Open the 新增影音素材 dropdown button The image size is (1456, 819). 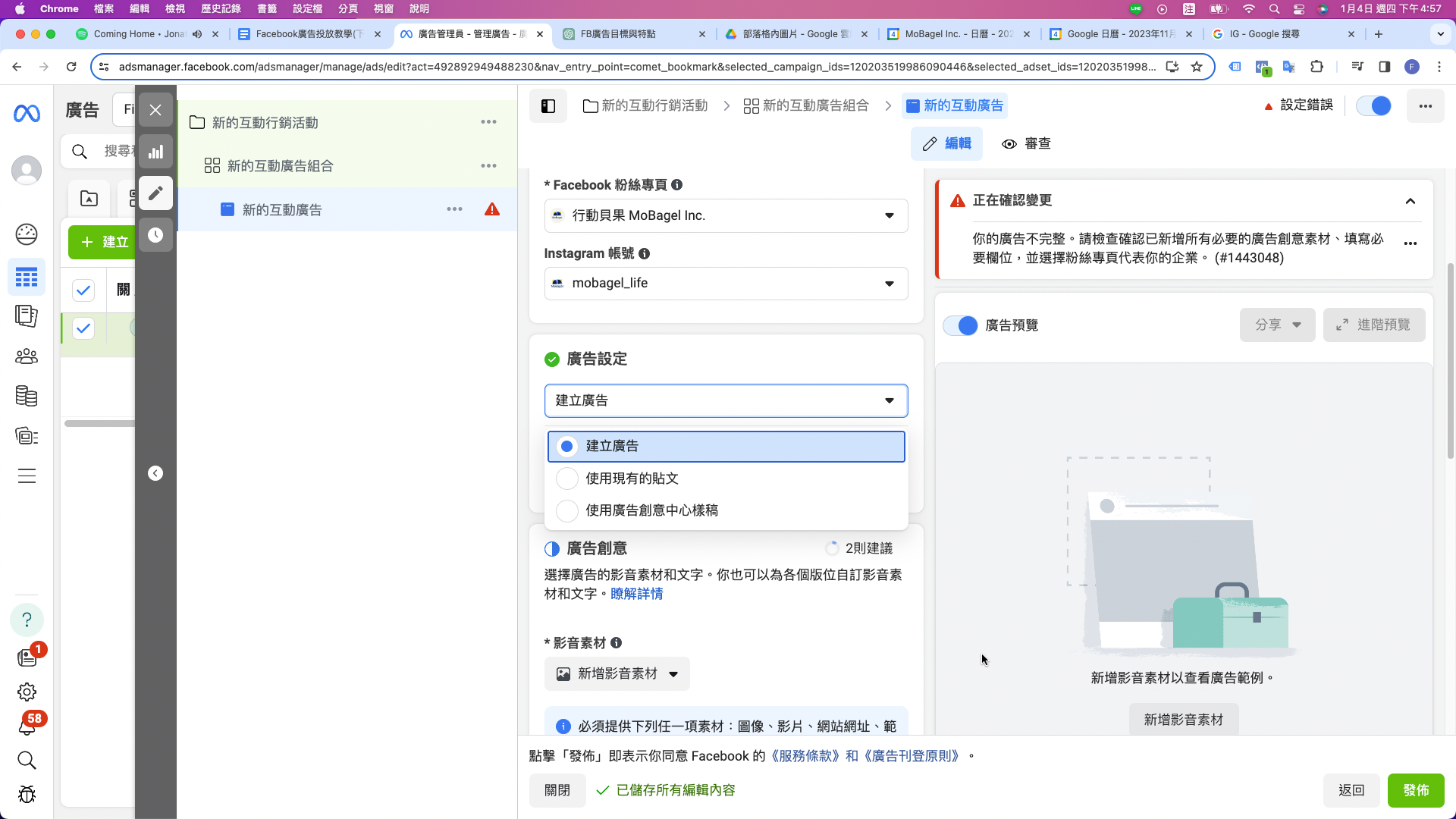[617, 674]
